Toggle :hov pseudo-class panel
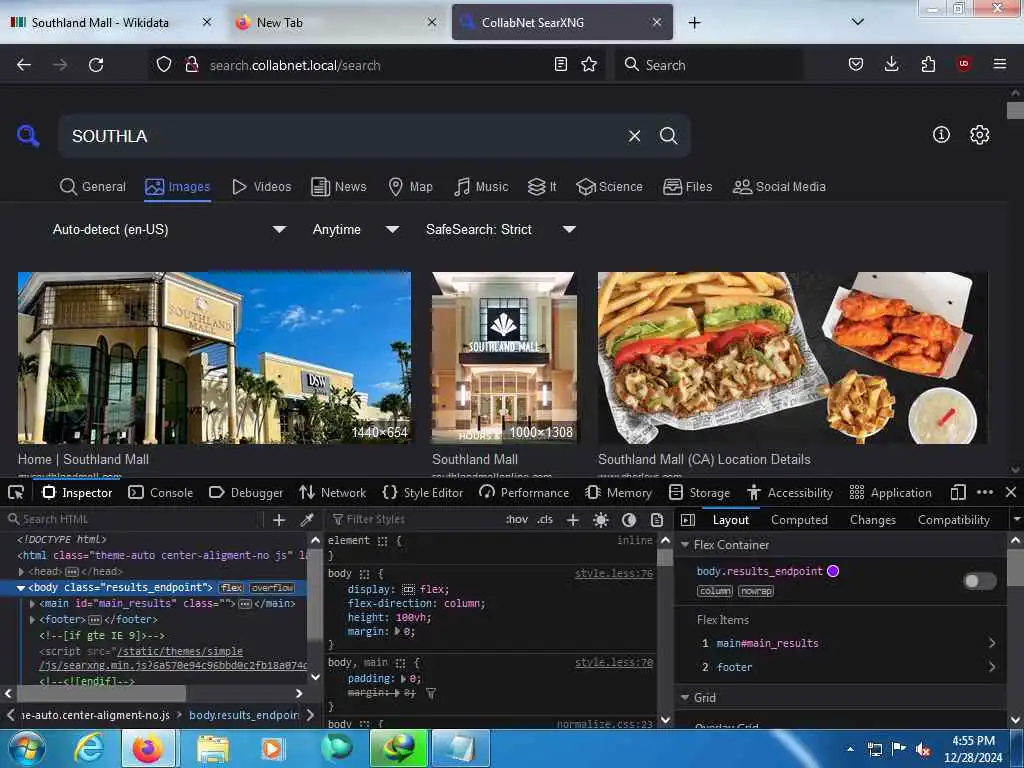Viewport: 1024px width, 768px height. [517, 520]
